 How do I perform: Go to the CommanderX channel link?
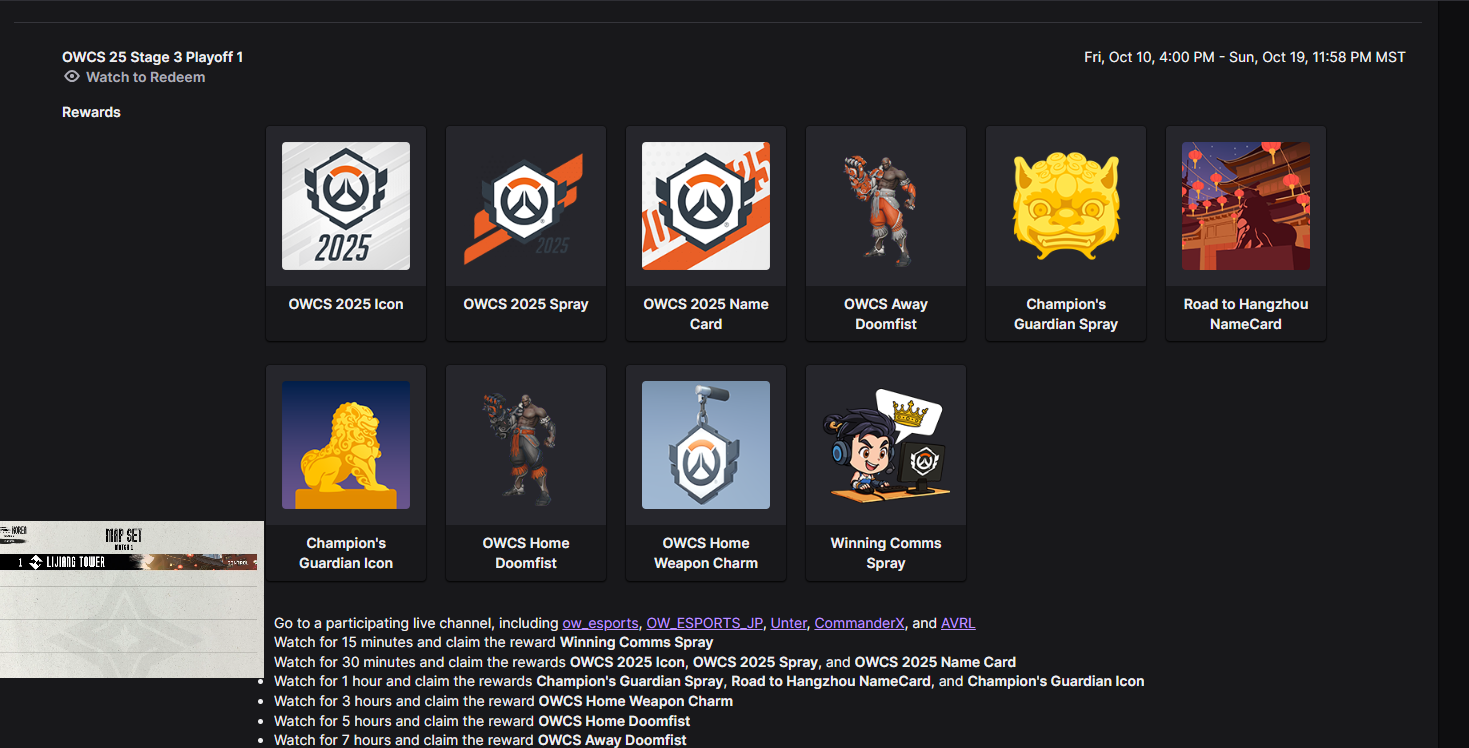point(859,623)
